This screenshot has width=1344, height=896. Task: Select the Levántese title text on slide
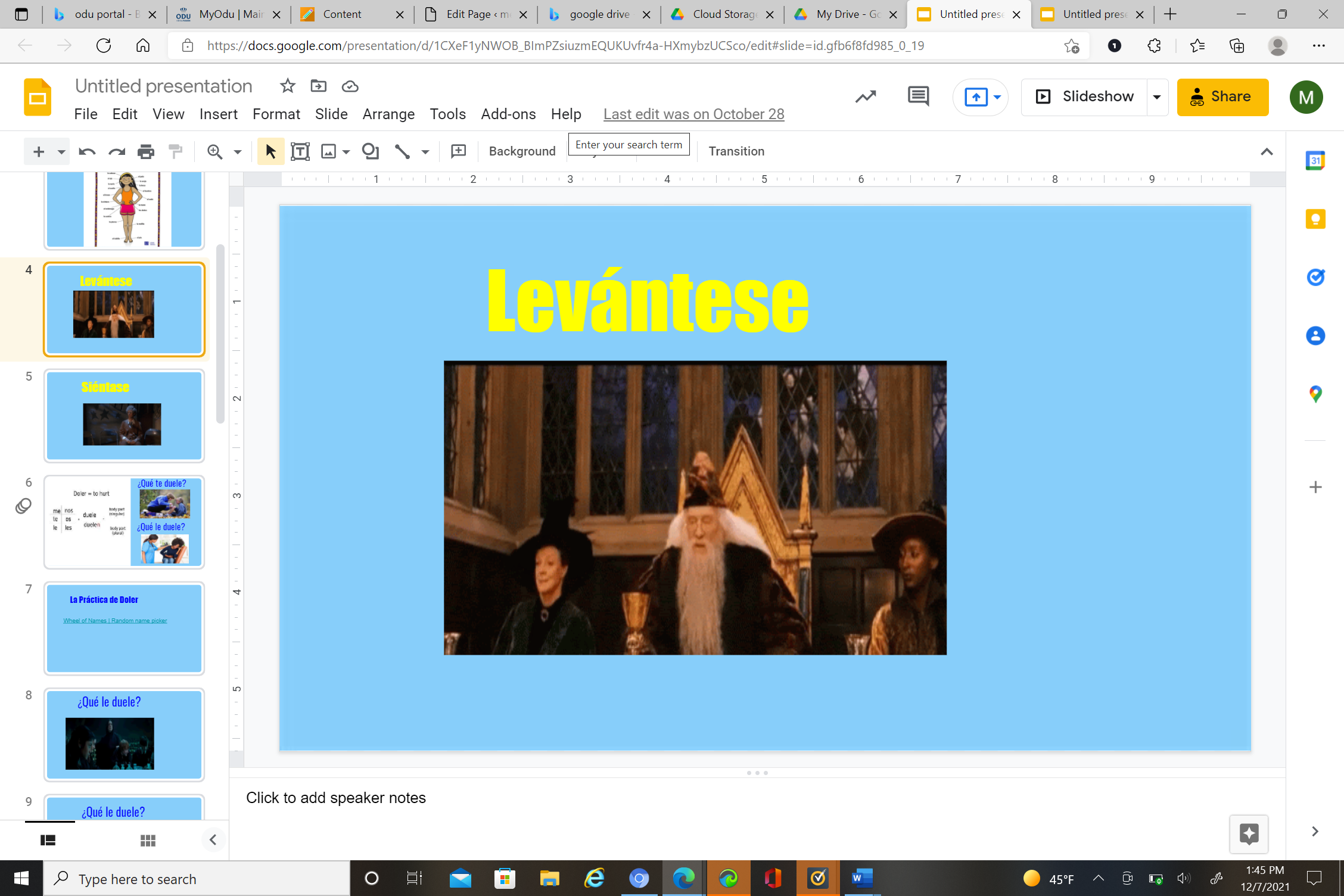click(648, 300)
